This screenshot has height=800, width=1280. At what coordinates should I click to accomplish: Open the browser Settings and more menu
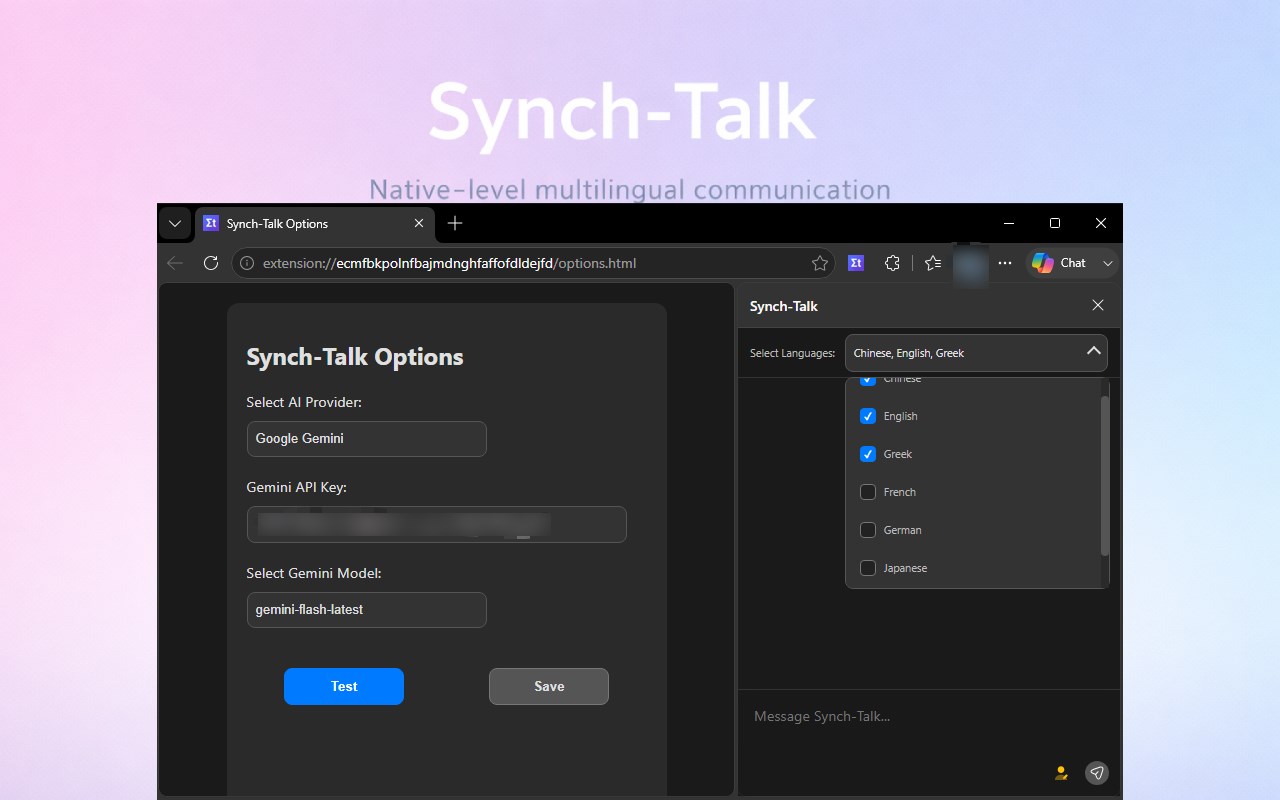[x=1006, y=263]
